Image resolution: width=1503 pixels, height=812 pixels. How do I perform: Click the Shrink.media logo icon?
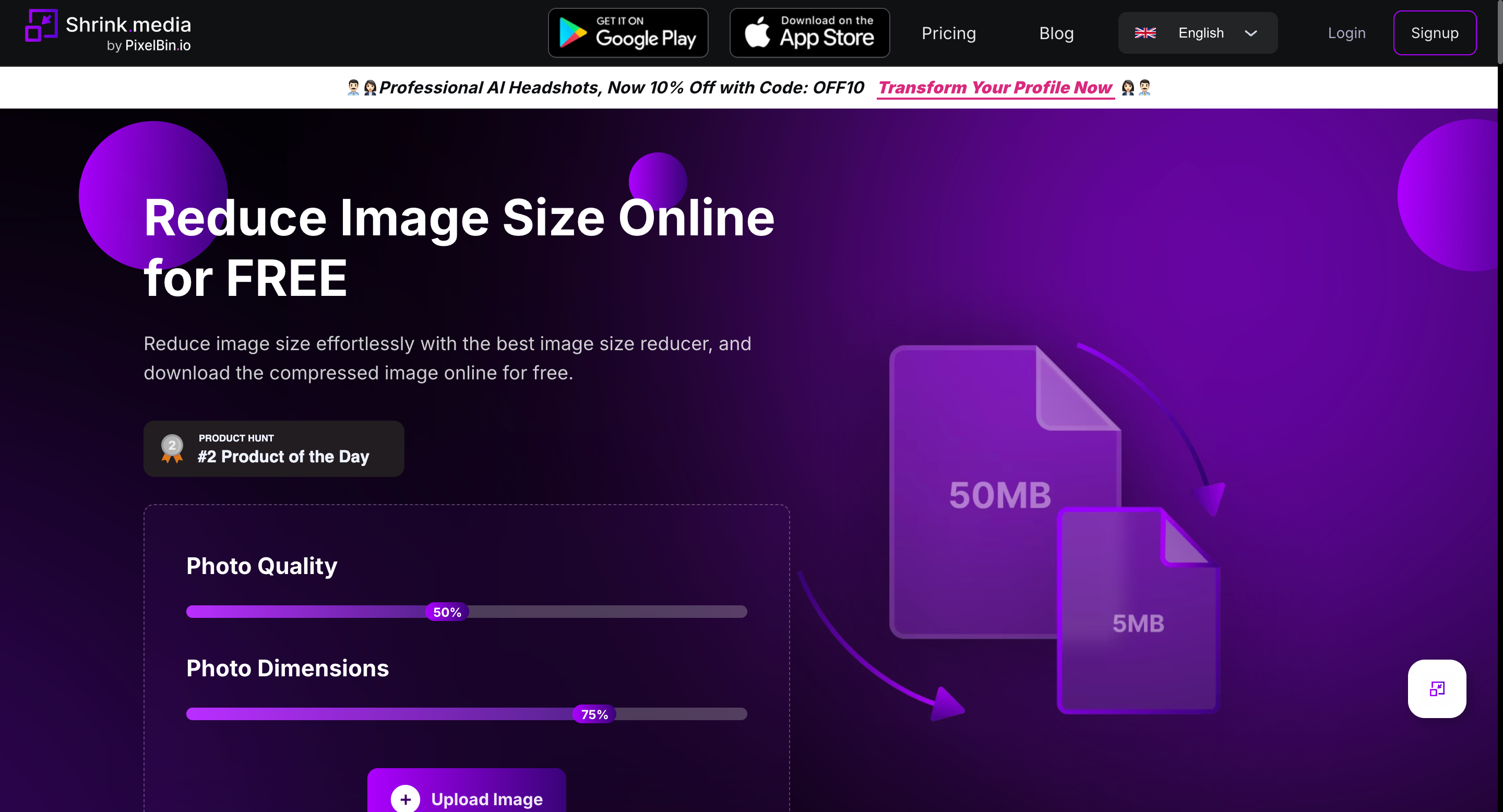(x=41, y=26)
